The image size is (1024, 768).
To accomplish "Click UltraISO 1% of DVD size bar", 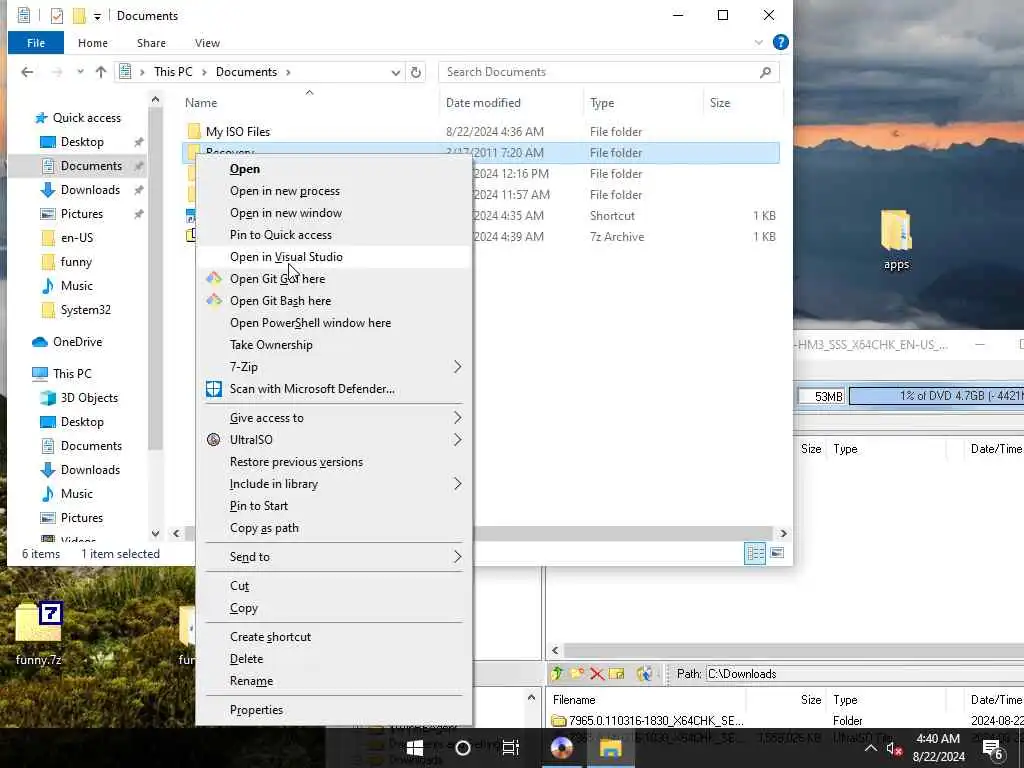I will click(936, 396).
